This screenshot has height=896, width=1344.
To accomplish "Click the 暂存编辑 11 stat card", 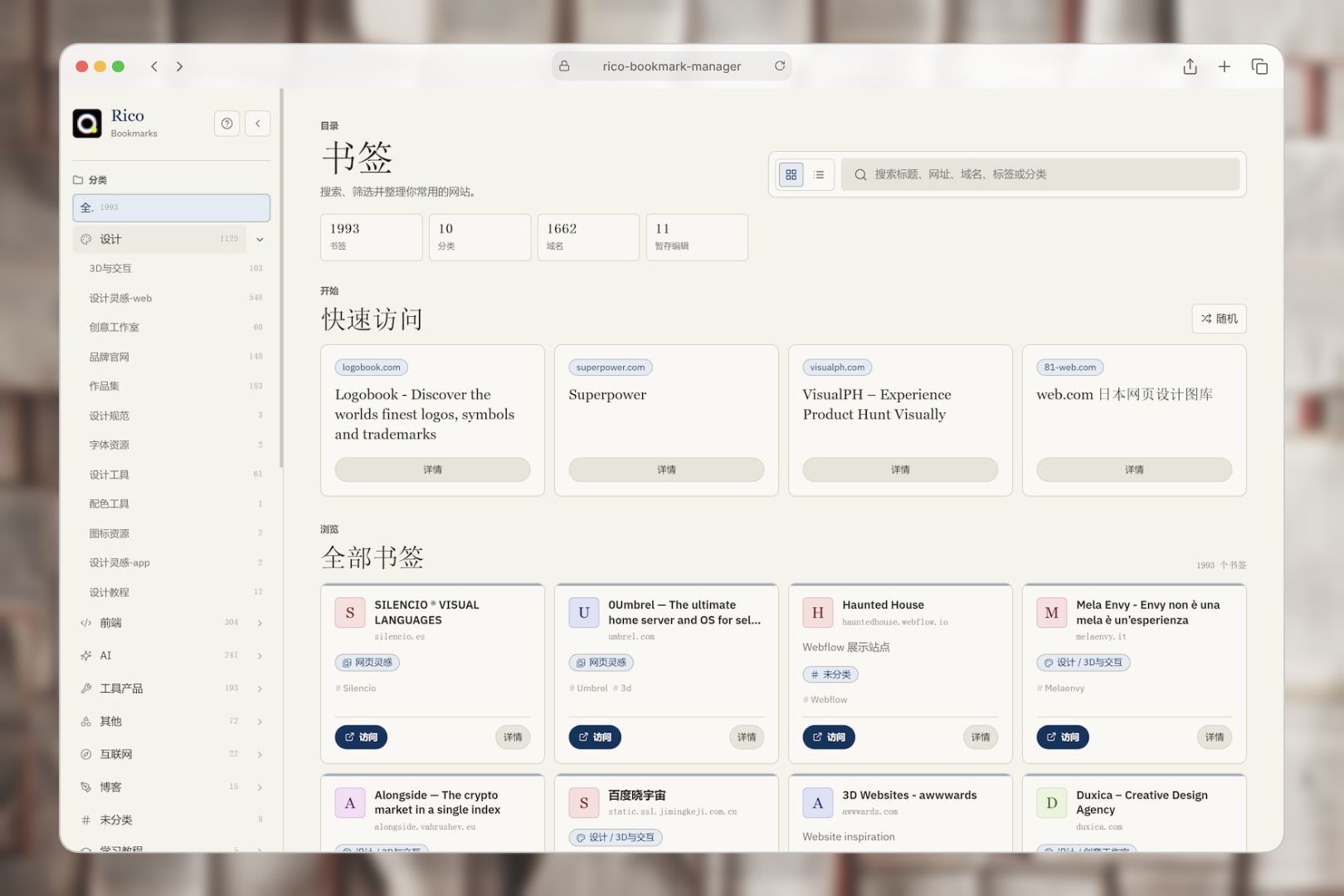I will 697,237.
